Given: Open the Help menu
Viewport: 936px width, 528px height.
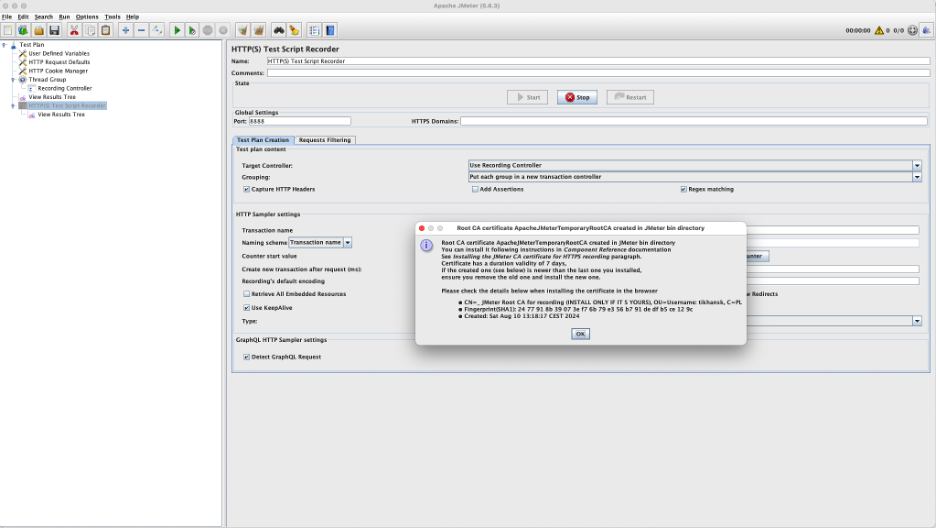Looking at the screenshot, I should (133, 17).
